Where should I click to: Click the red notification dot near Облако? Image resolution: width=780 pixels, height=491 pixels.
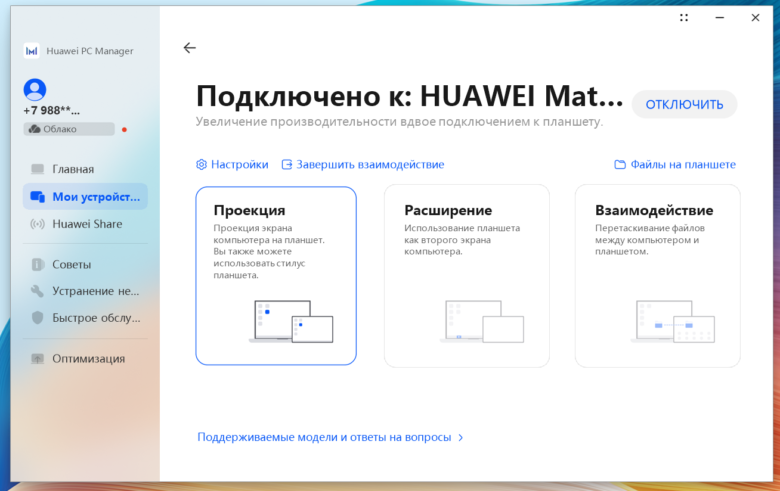[124, 130]
